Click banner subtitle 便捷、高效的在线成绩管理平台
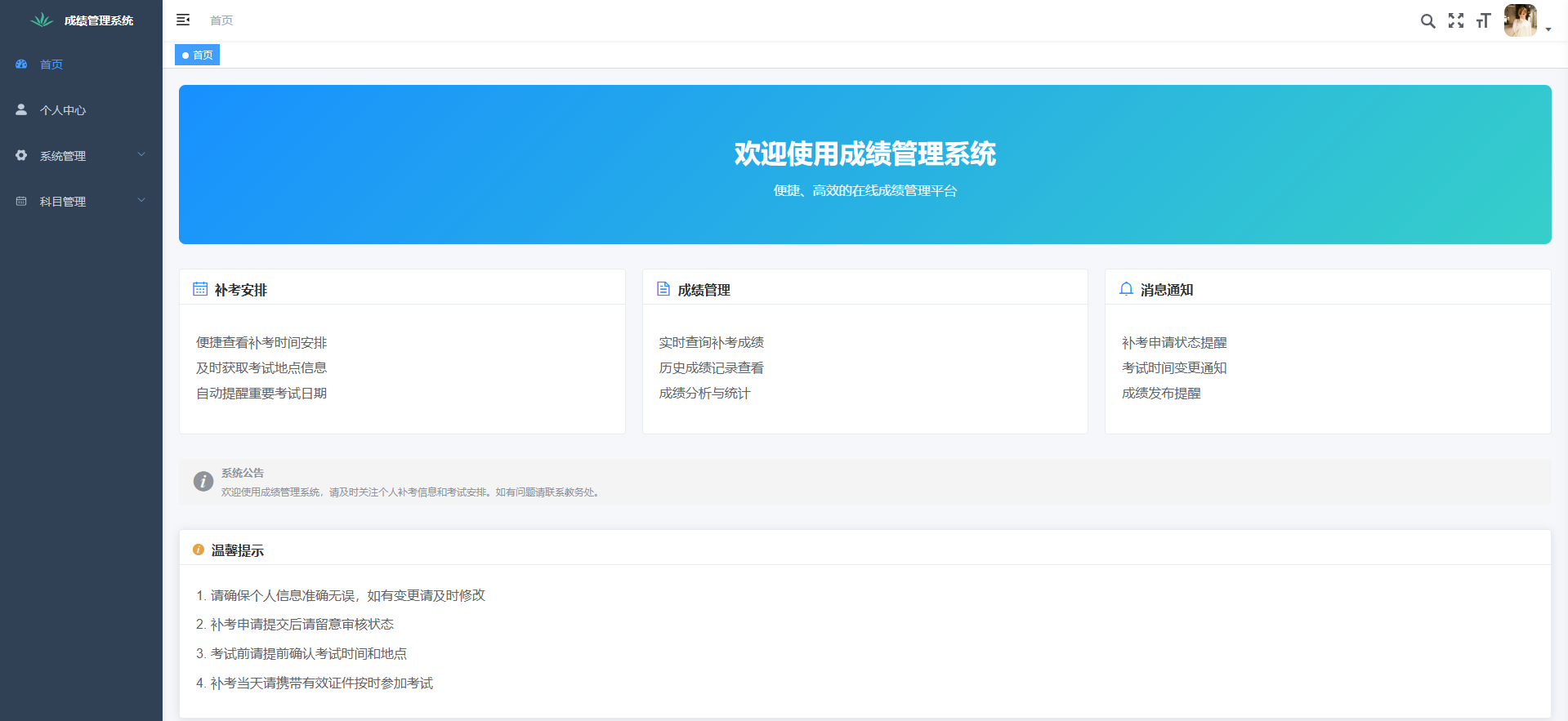This screenshot has height=721, width=1568. 865,191
